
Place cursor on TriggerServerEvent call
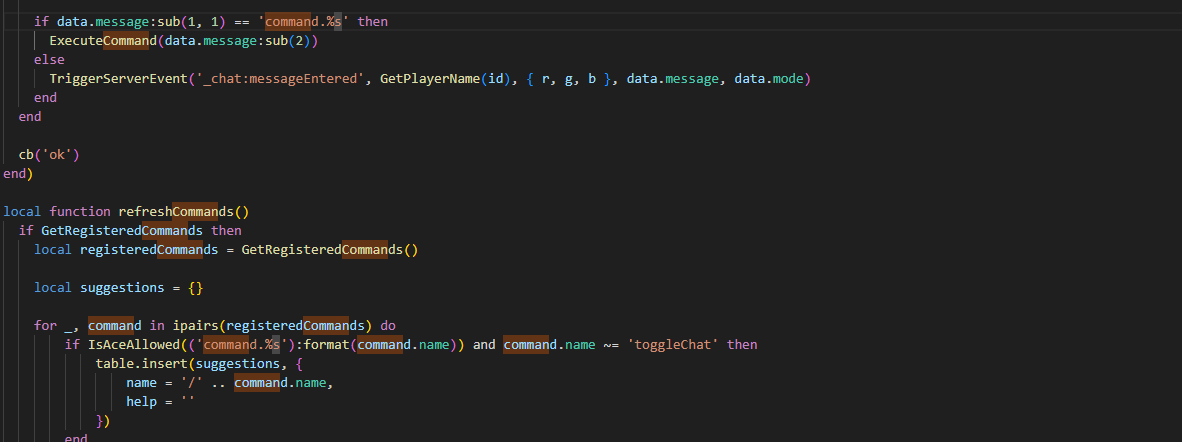(110, 78)
